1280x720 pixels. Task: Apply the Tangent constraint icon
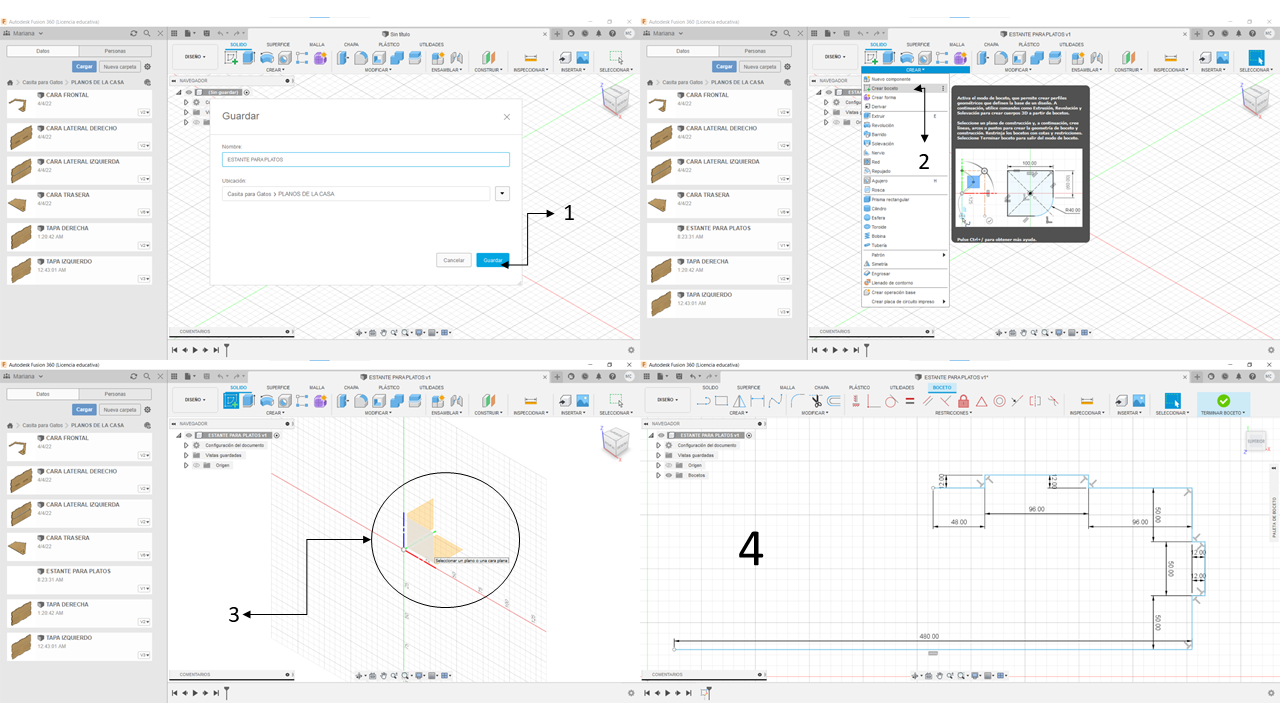(891, 401)
